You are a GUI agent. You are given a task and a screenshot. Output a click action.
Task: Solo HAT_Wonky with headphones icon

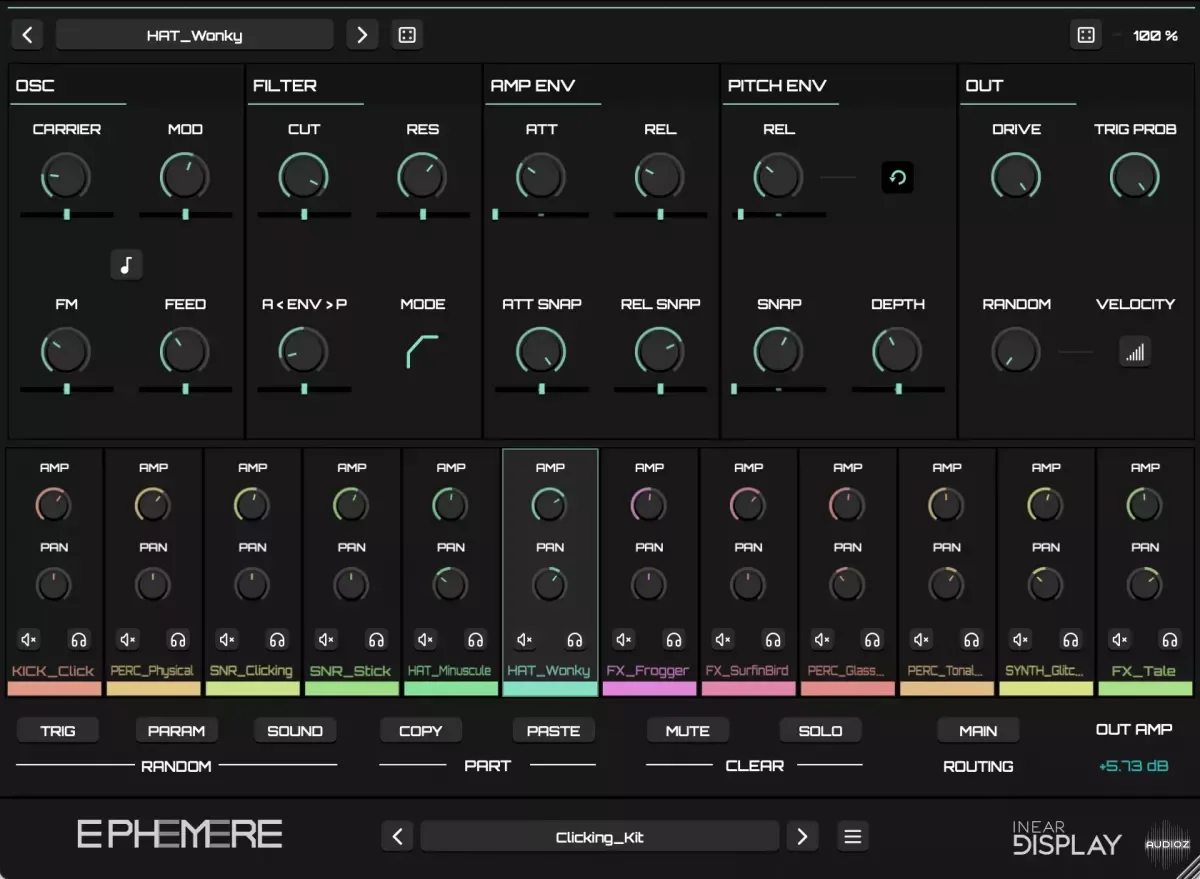coord(574,640)
